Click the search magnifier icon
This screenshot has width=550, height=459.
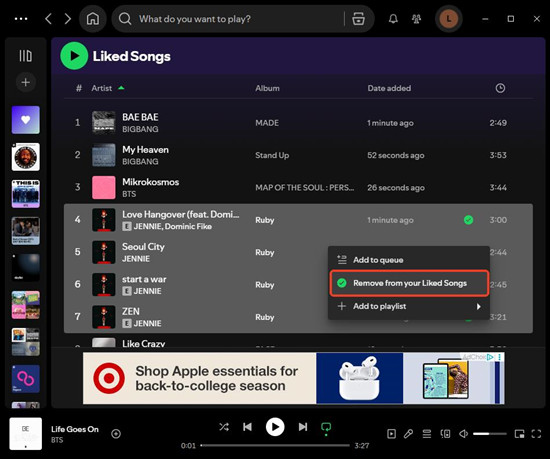[x=125, y=19]
